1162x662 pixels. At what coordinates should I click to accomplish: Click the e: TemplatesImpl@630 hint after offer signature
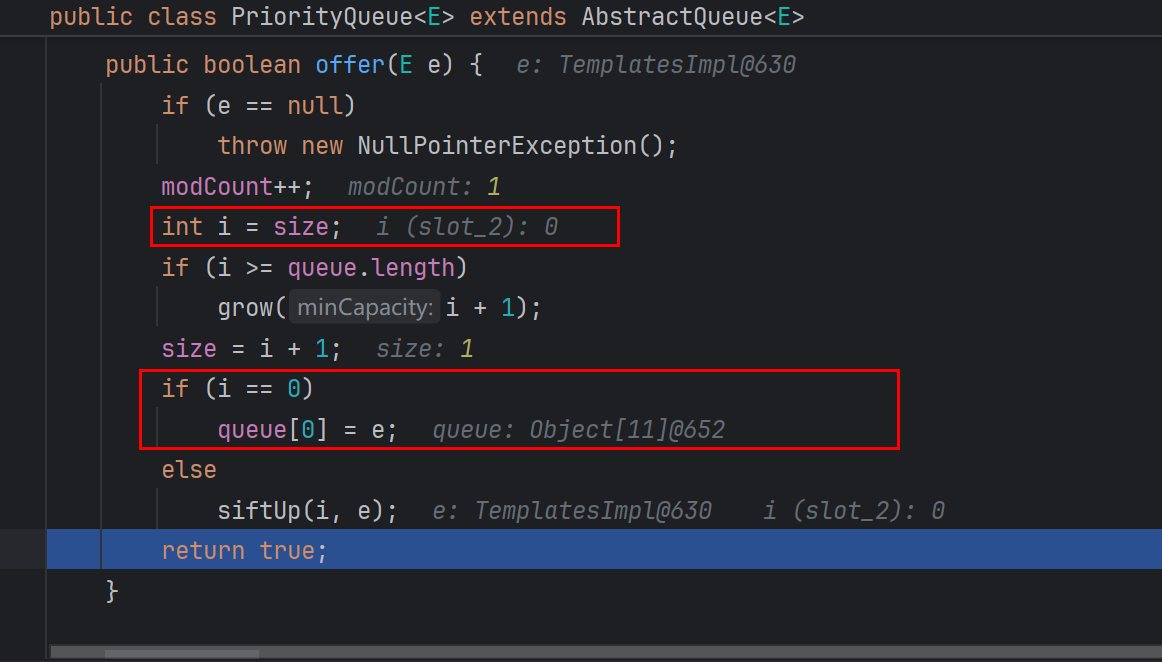[x=656, y=65]
